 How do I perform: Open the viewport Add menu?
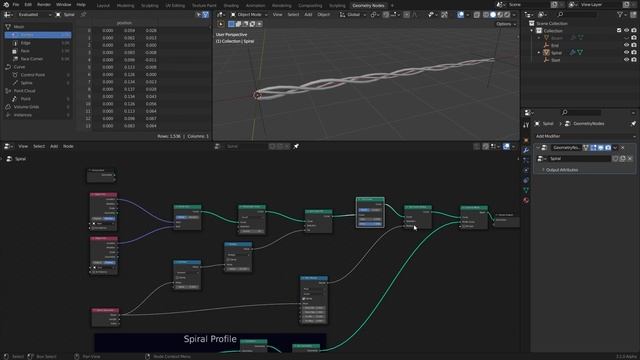pos(308,15)
